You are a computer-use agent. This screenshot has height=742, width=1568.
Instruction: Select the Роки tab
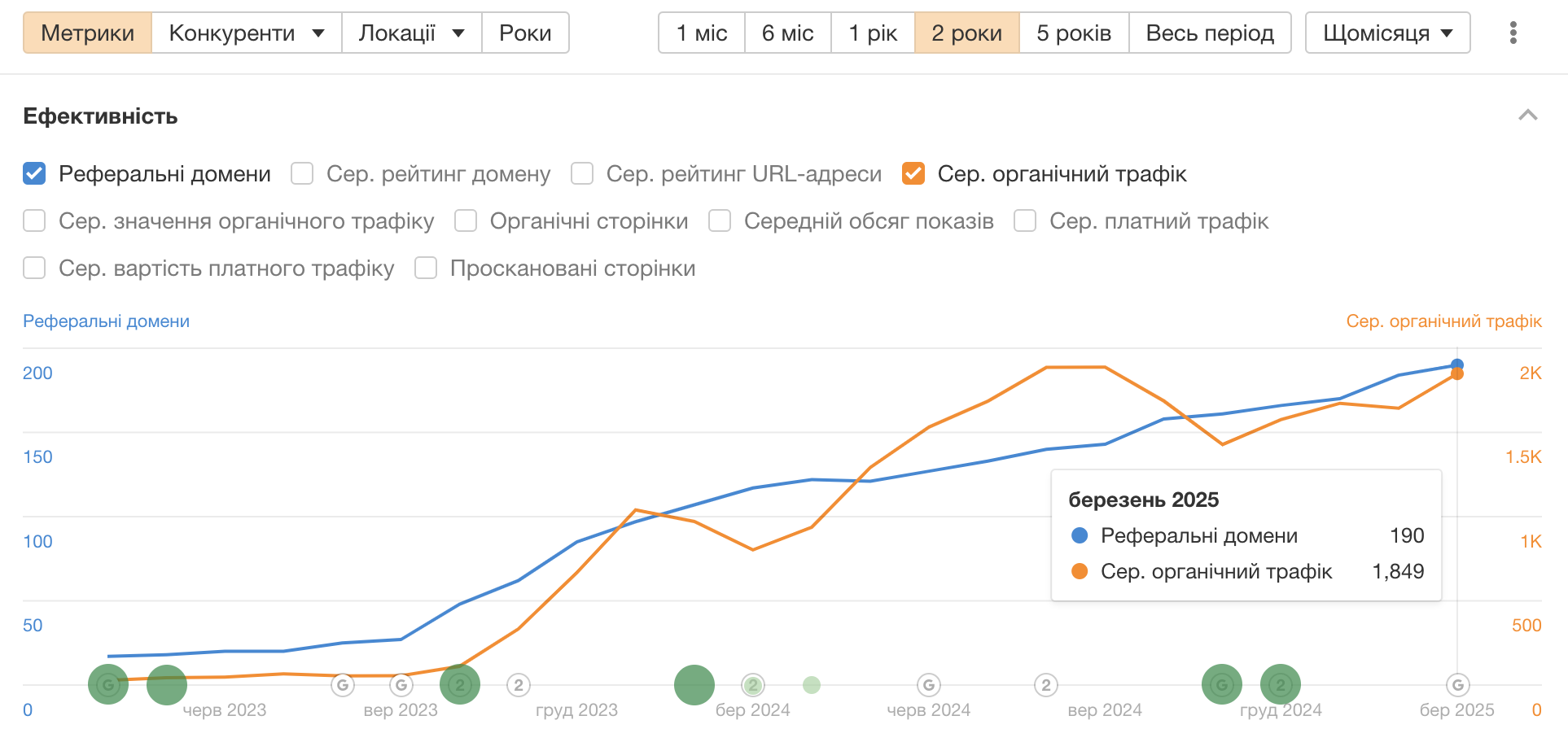pyautogui.click(x=525, y=33)
